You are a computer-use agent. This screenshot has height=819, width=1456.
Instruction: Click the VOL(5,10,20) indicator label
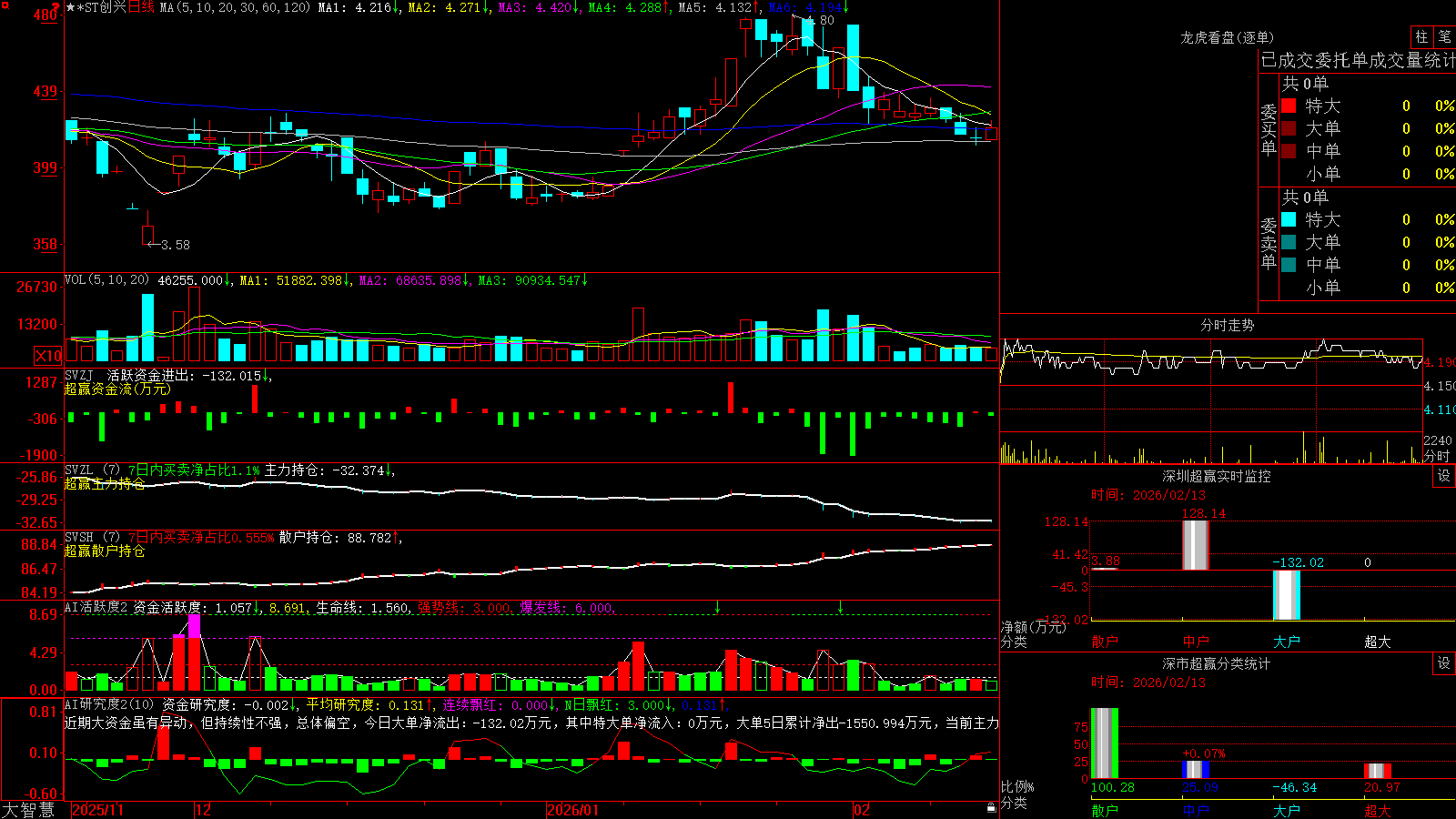coord(107,280)
